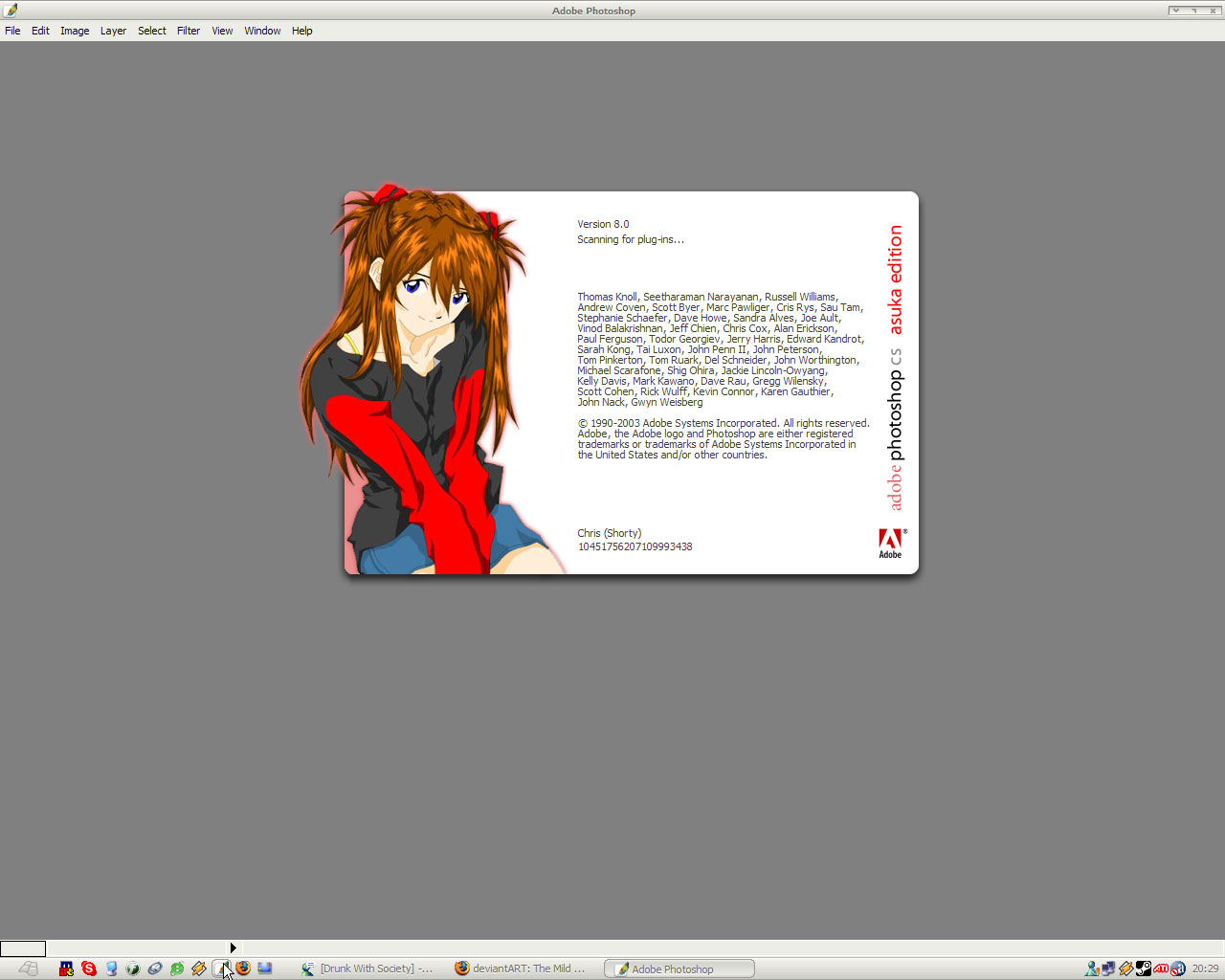This screenshot has height=980, width=1225.
Task: Click the Adobe Photoshop taskbar button
Action: coord(679,969)
